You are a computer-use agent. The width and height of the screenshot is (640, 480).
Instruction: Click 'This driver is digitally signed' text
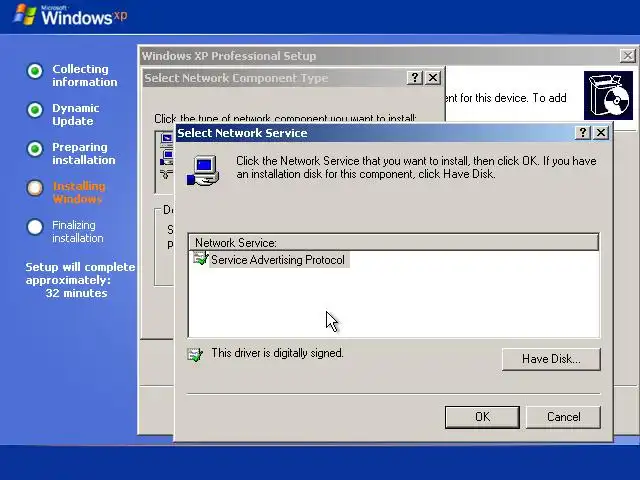coord(277,353)
